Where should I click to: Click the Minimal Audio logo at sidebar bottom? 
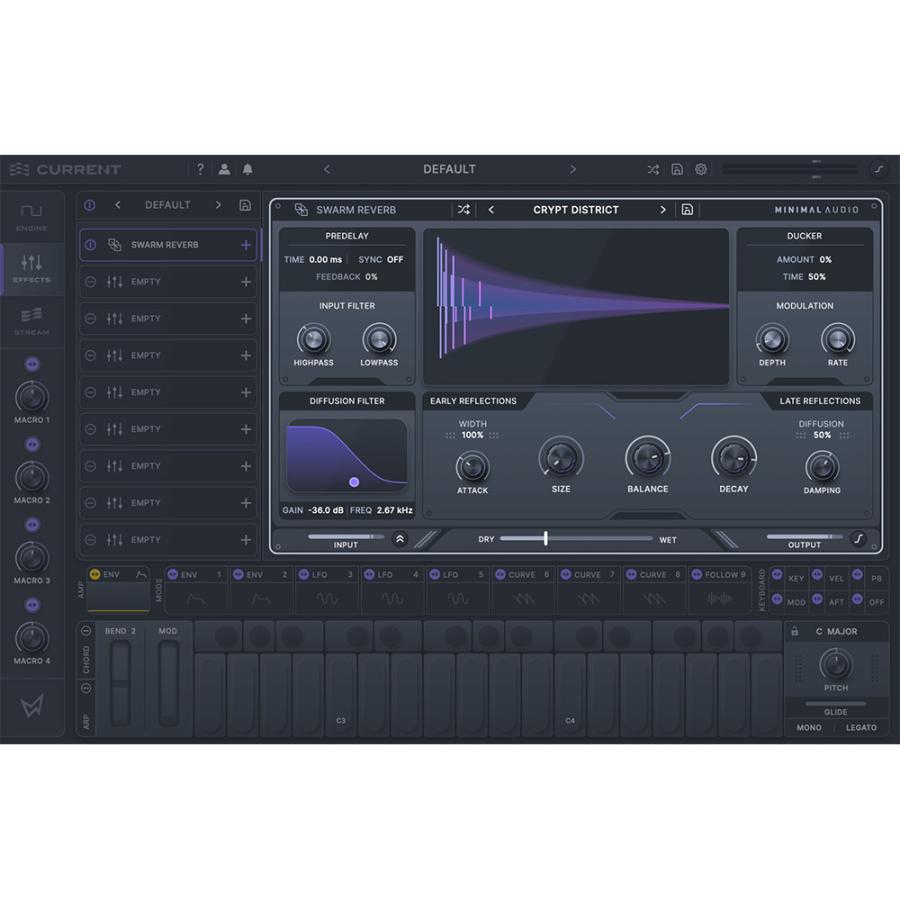32,706
